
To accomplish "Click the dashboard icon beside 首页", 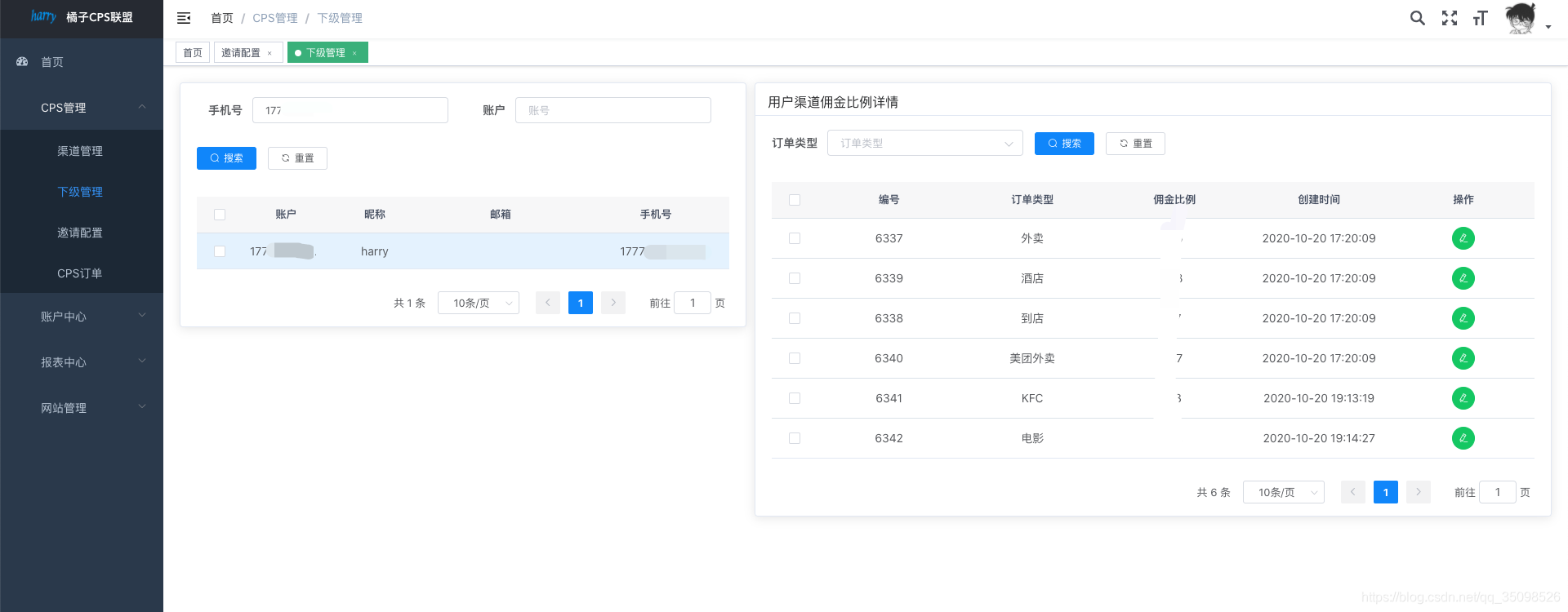I will pos(23,62).
